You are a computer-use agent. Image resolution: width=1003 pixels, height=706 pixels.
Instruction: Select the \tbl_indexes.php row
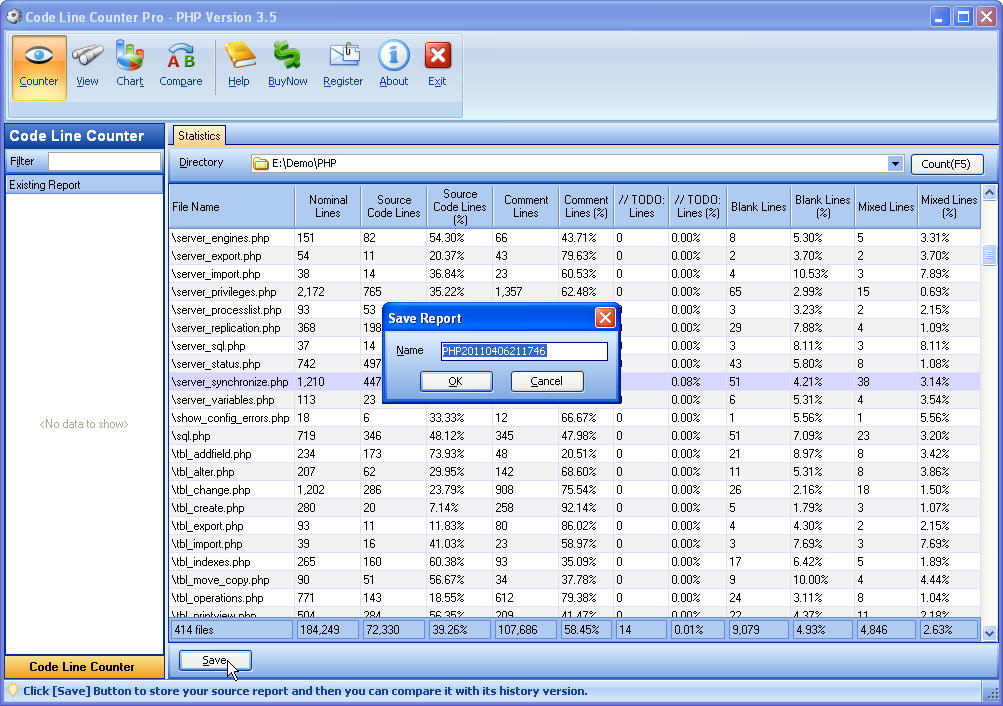(574, 562)
